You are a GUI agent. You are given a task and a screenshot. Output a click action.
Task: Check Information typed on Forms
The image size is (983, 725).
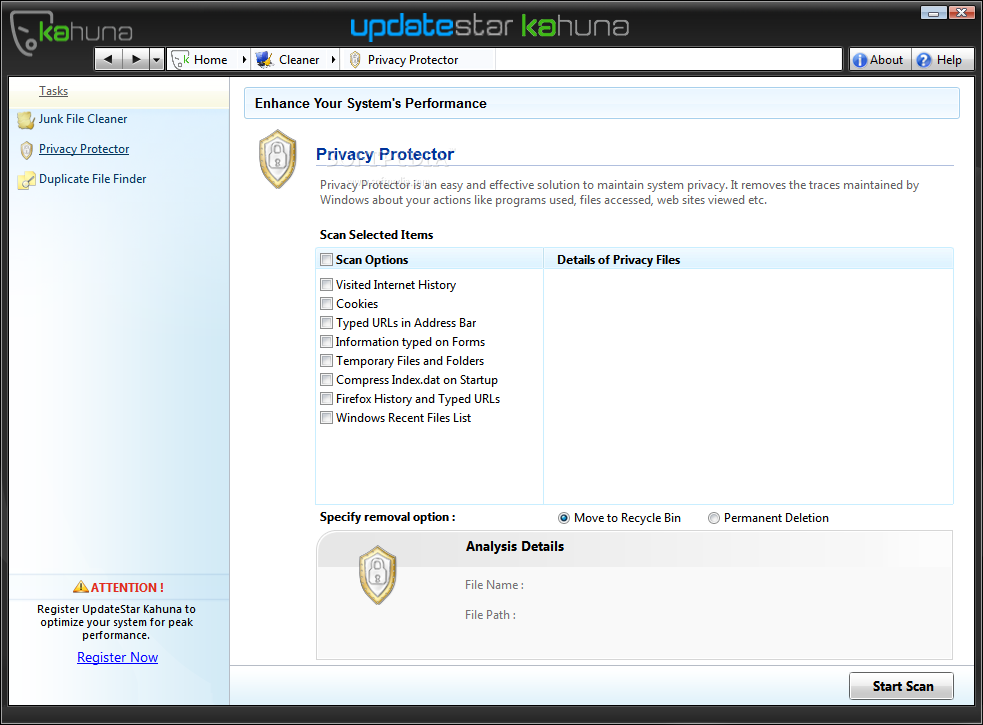(x=326, y=342)
